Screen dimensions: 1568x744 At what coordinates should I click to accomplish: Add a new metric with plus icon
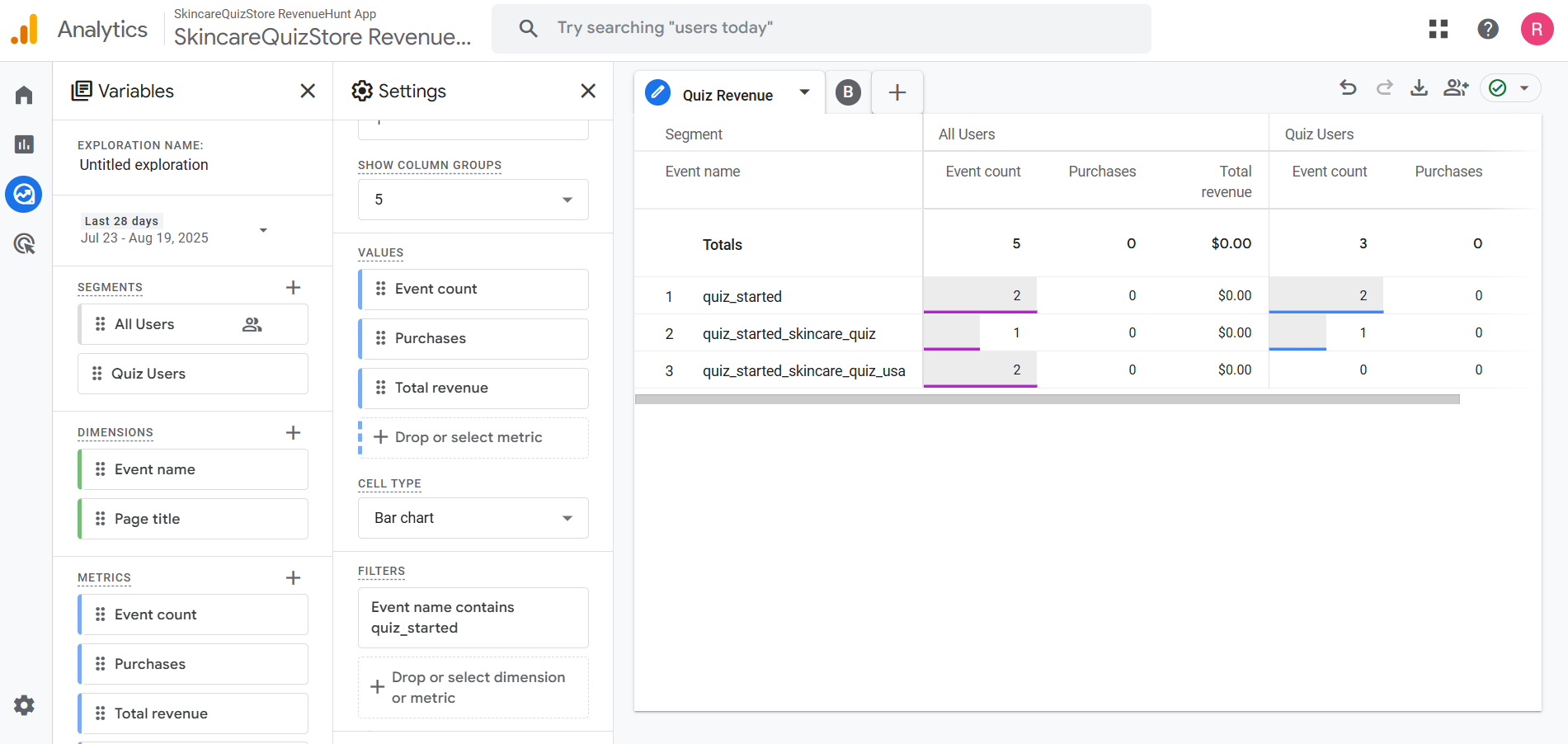point(293,577)
